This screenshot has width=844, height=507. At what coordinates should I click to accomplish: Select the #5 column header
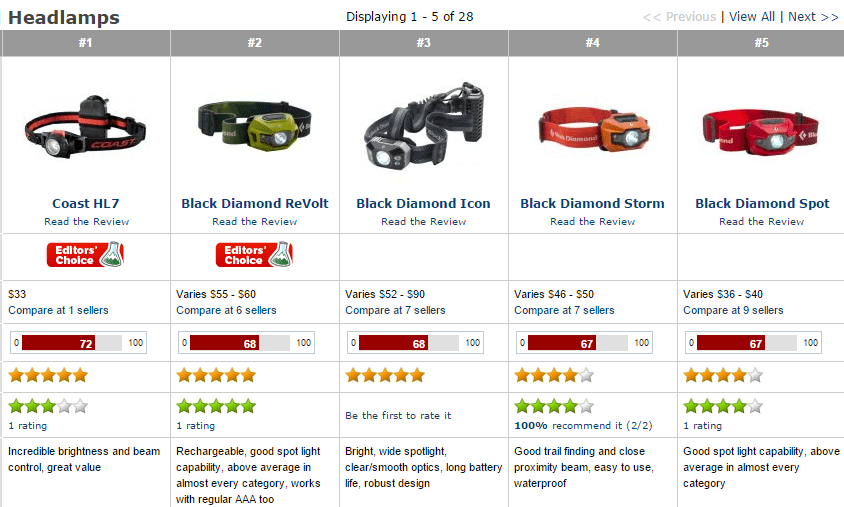[x=761, y=43]
